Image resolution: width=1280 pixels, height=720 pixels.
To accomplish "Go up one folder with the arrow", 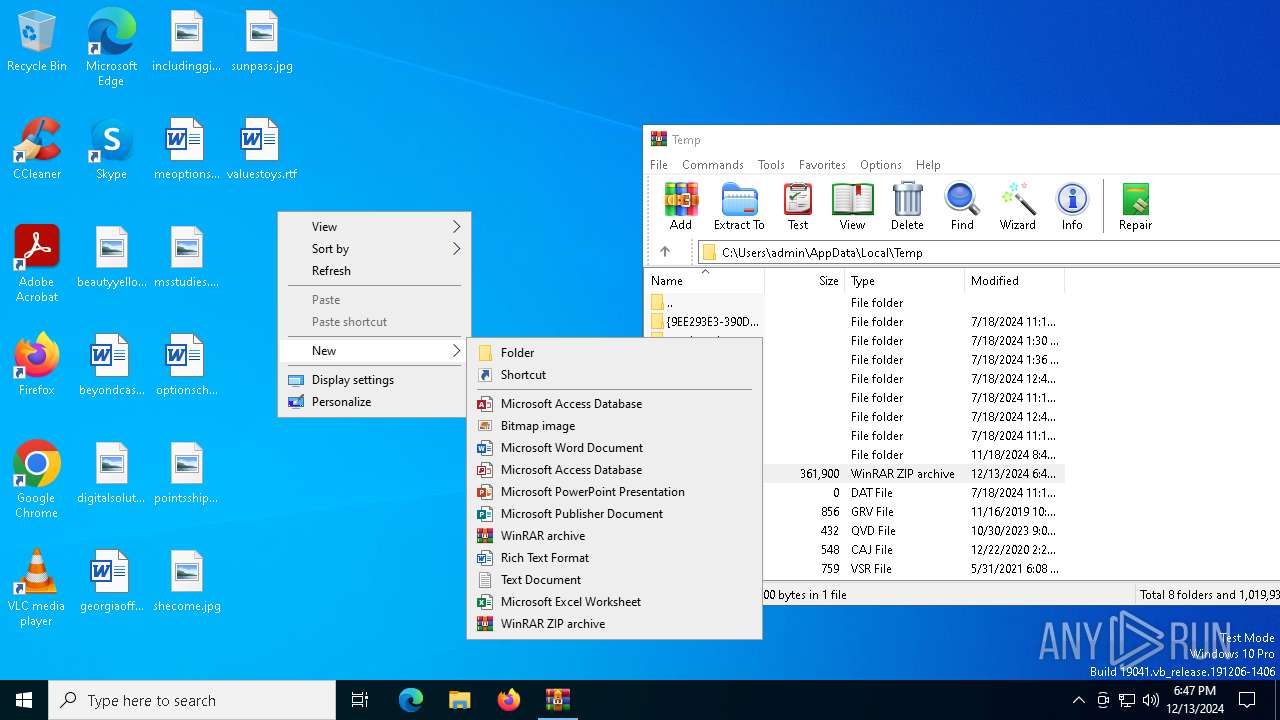I will click(x=665, y=252).
